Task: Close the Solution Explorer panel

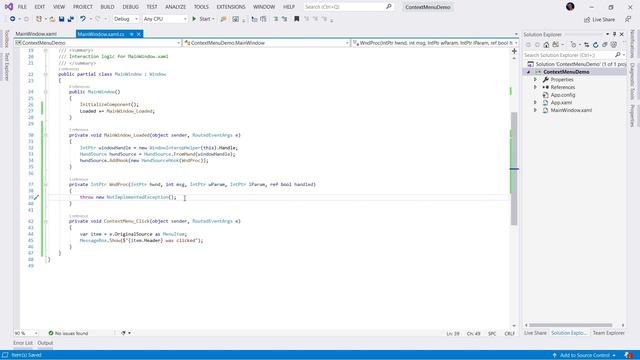Action: coord(622,35)
